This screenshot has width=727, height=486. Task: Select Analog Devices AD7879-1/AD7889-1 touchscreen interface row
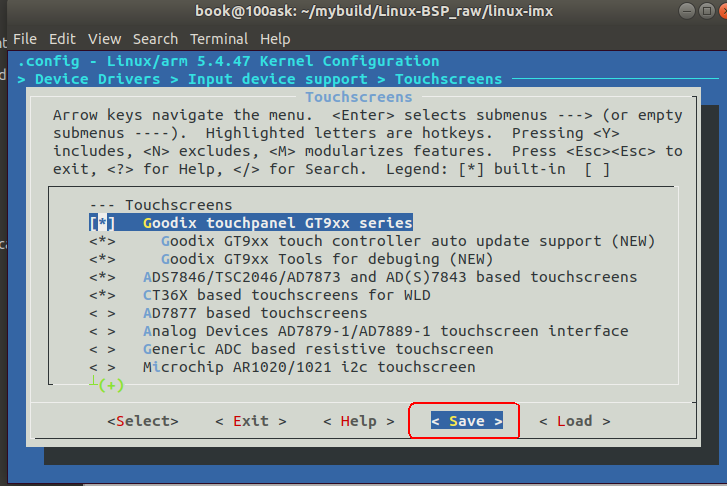359,332
